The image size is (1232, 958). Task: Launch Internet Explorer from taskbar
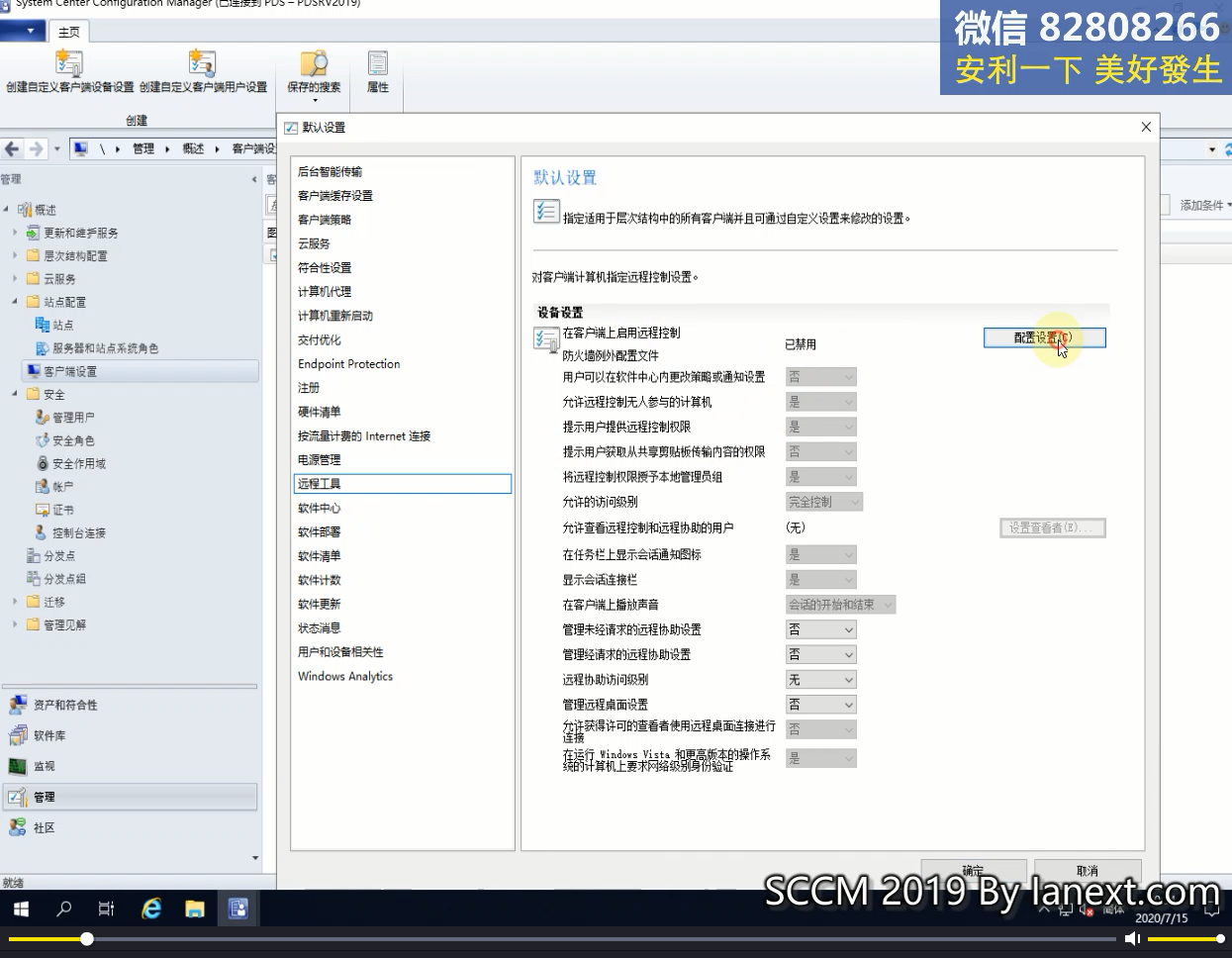(x=151, y=909)
